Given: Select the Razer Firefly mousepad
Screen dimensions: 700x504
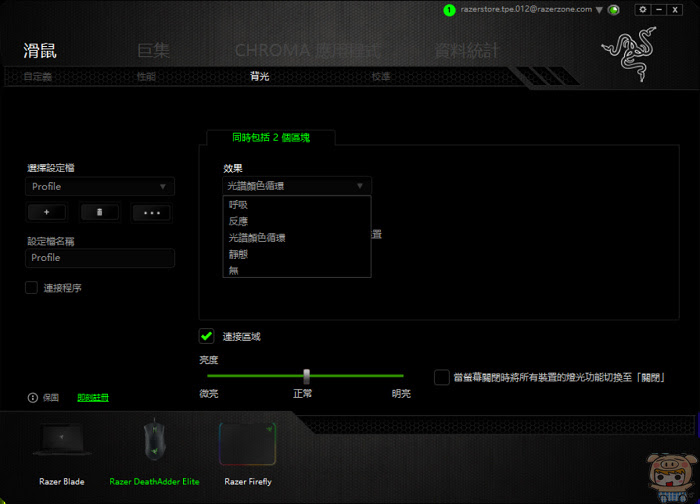Looking at the screenshot, I should [x=248, y=453].
